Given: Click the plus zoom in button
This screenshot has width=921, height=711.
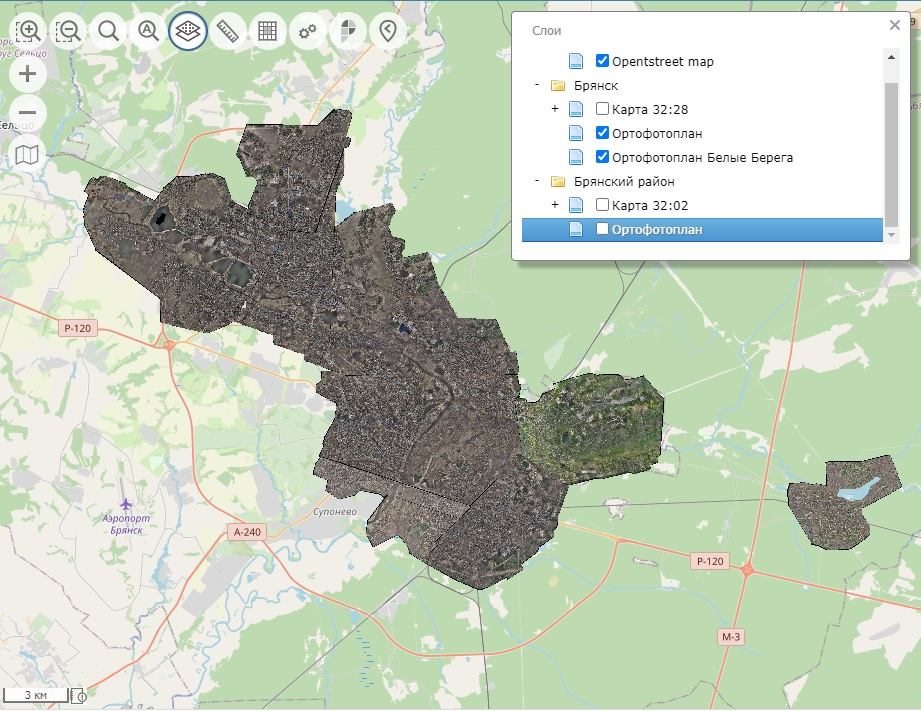Looking at the screenshot, I should (28, 74).
